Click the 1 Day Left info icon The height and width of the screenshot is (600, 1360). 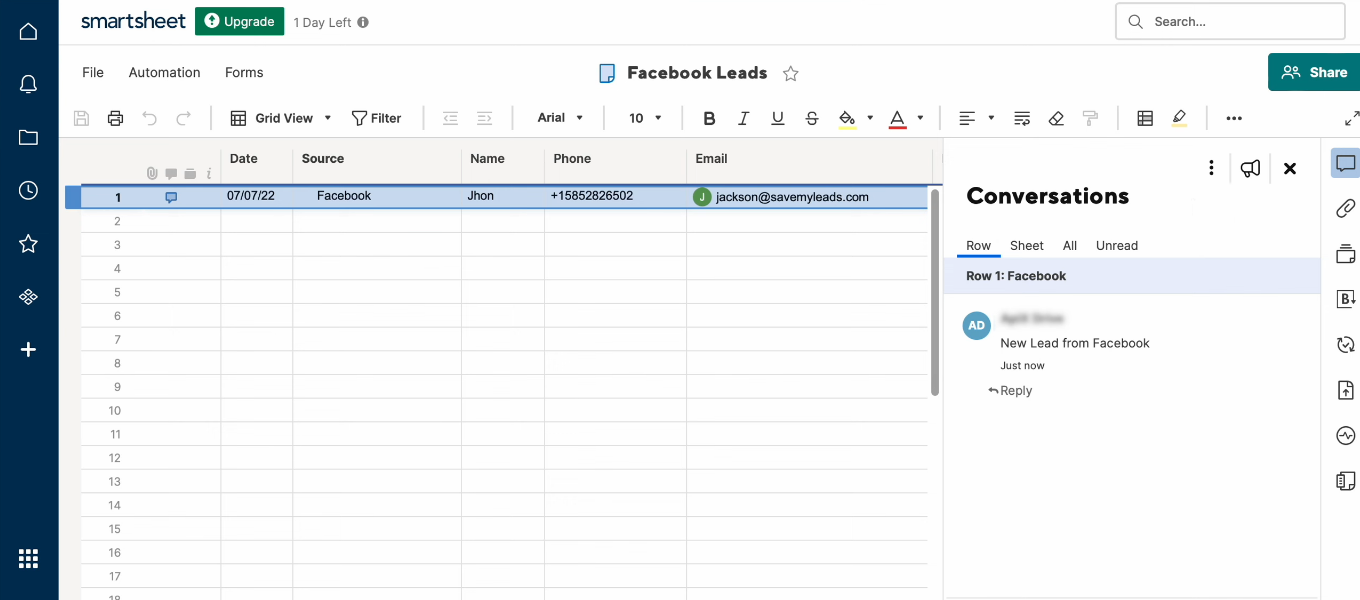(x=363, y=22)
